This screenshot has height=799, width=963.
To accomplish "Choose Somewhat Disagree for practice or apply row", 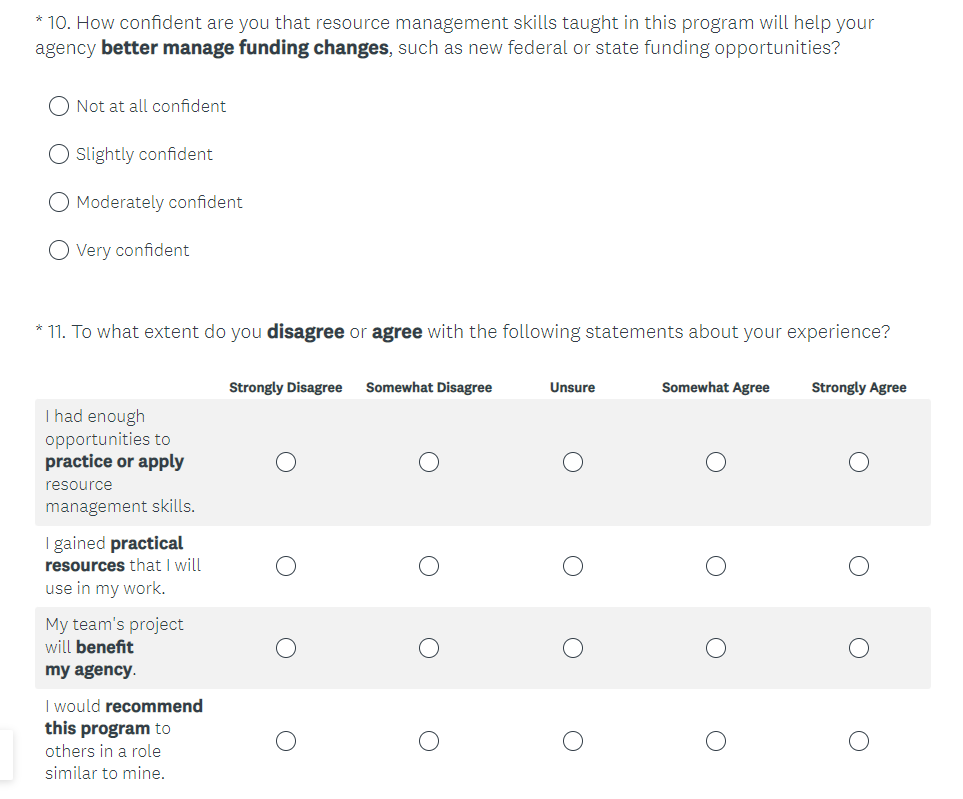I will (x=429, y=462).
